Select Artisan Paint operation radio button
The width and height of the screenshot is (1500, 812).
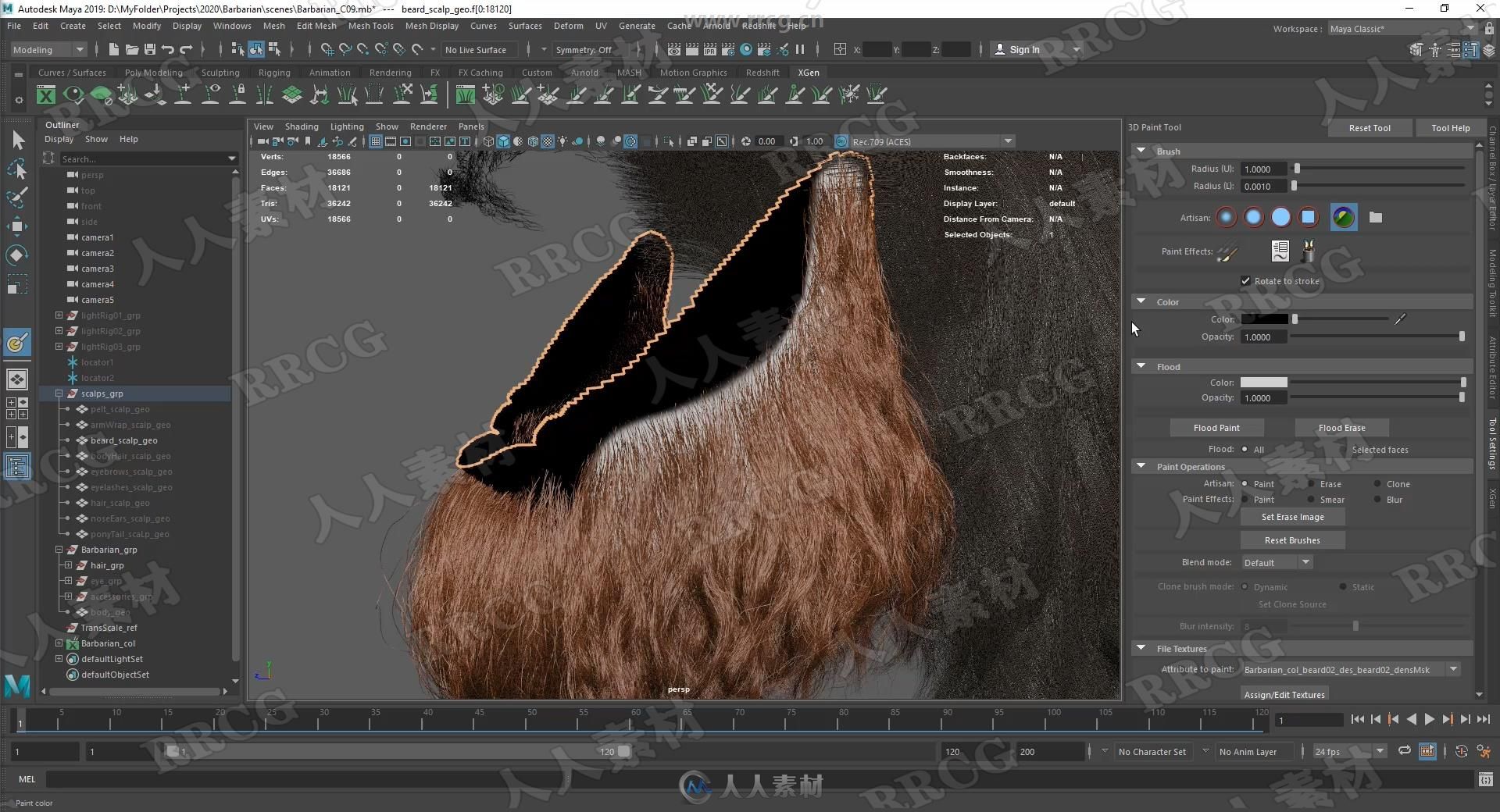[1245, 483]
